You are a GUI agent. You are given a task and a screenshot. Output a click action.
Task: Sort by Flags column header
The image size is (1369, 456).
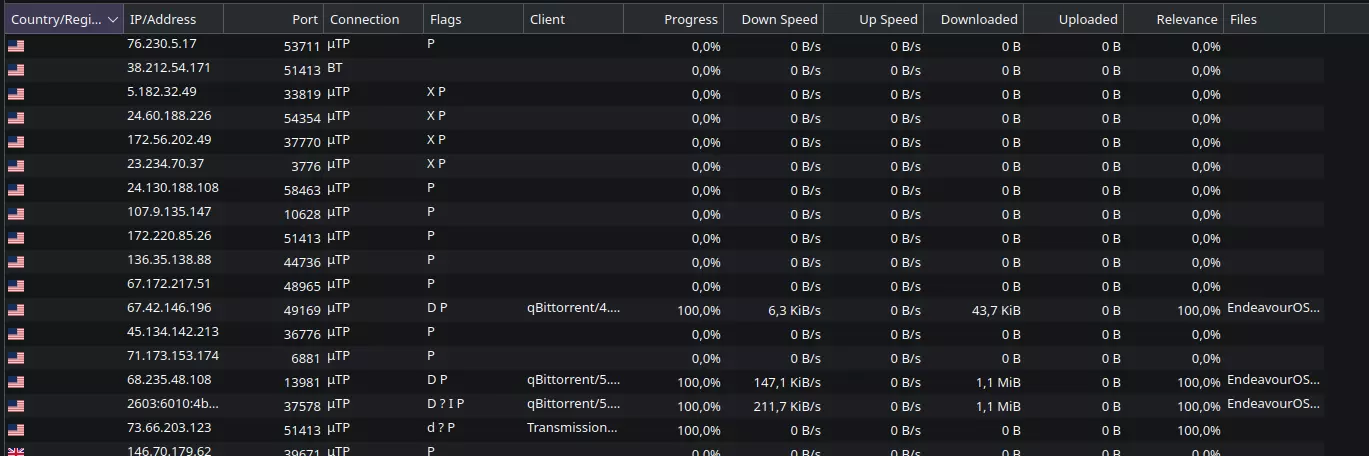(474, 19)
